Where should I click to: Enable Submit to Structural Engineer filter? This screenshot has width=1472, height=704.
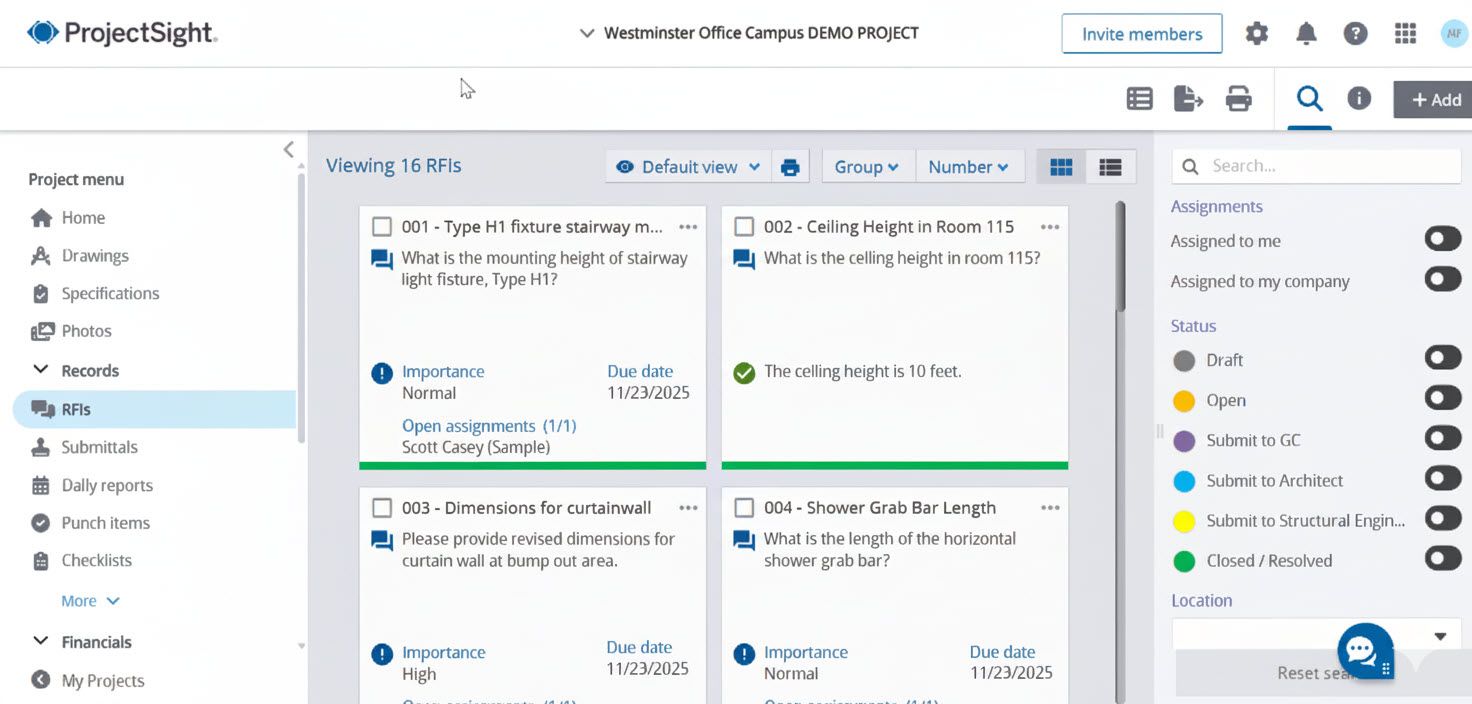tap(1443, 518)
